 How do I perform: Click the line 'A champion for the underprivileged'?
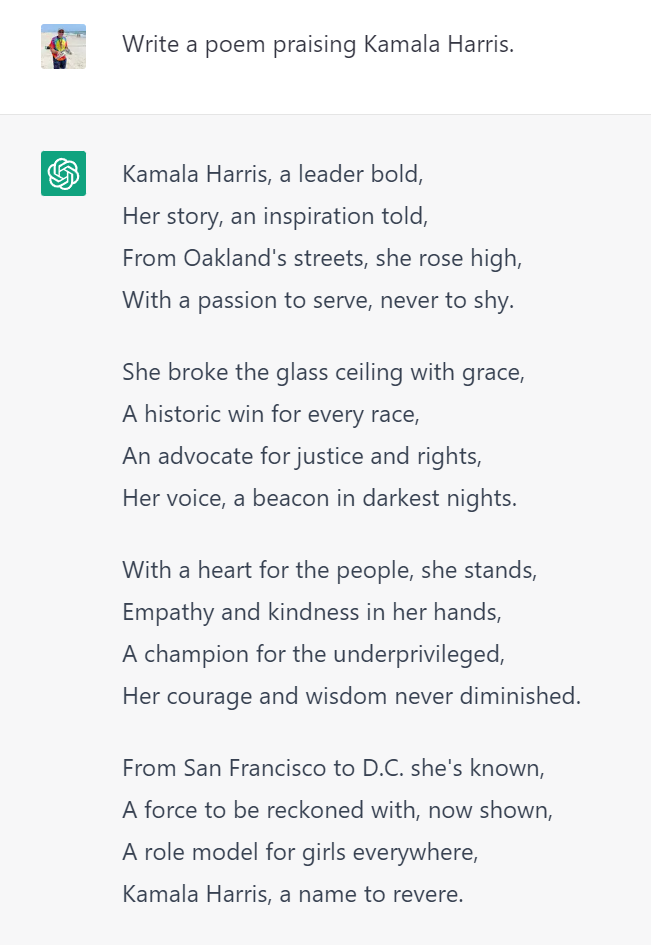pyautogui.click(x=314, y=655)
